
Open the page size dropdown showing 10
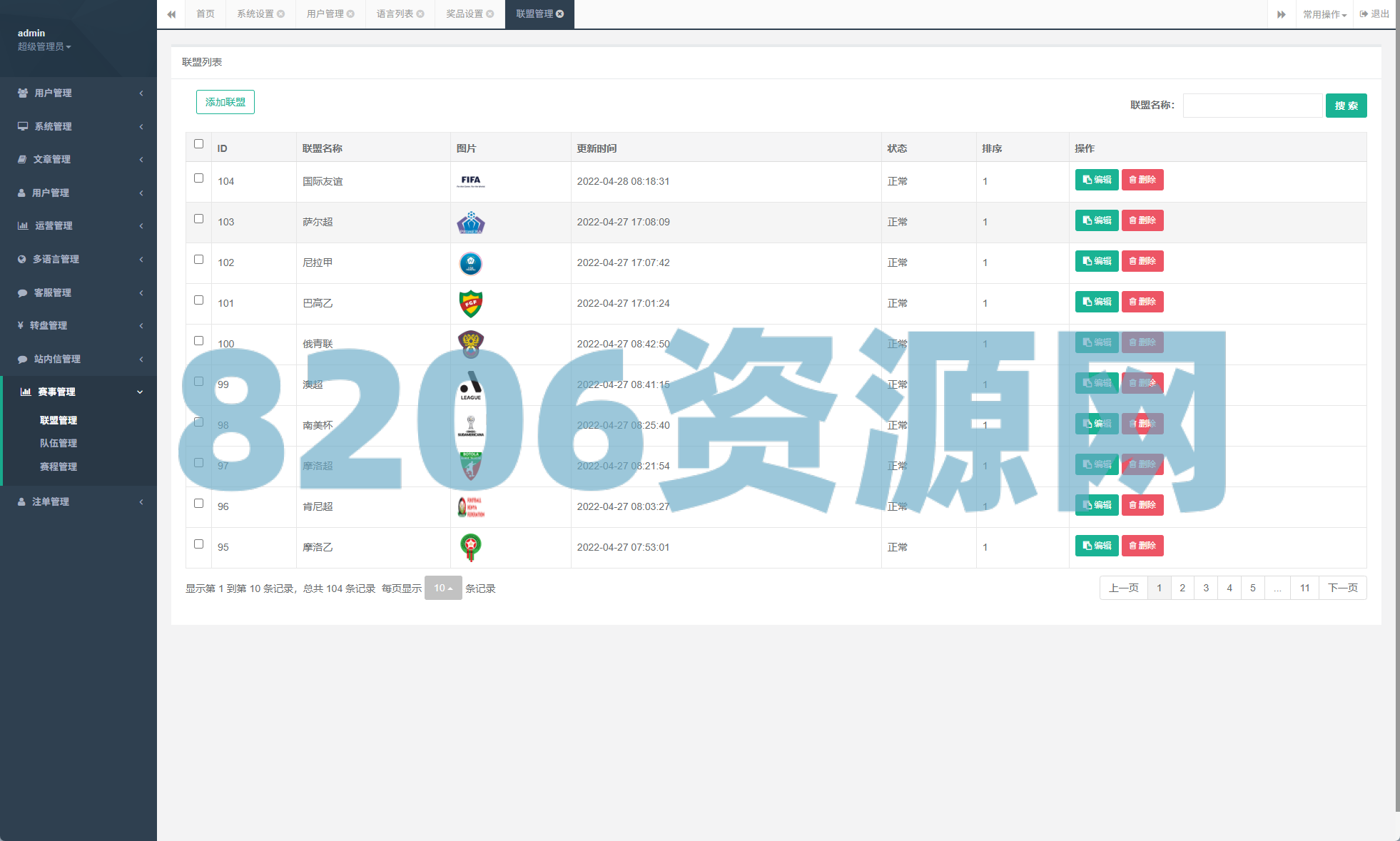(443, 588)
